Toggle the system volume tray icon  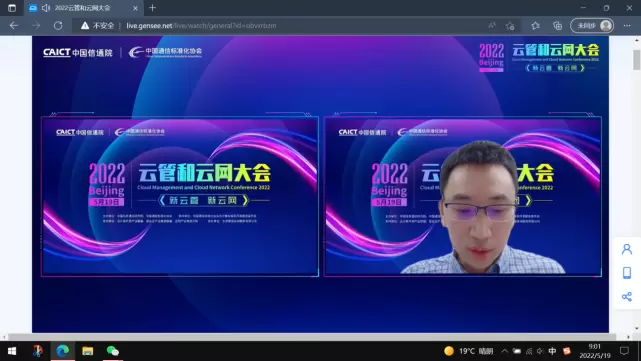tap(540, 351)
